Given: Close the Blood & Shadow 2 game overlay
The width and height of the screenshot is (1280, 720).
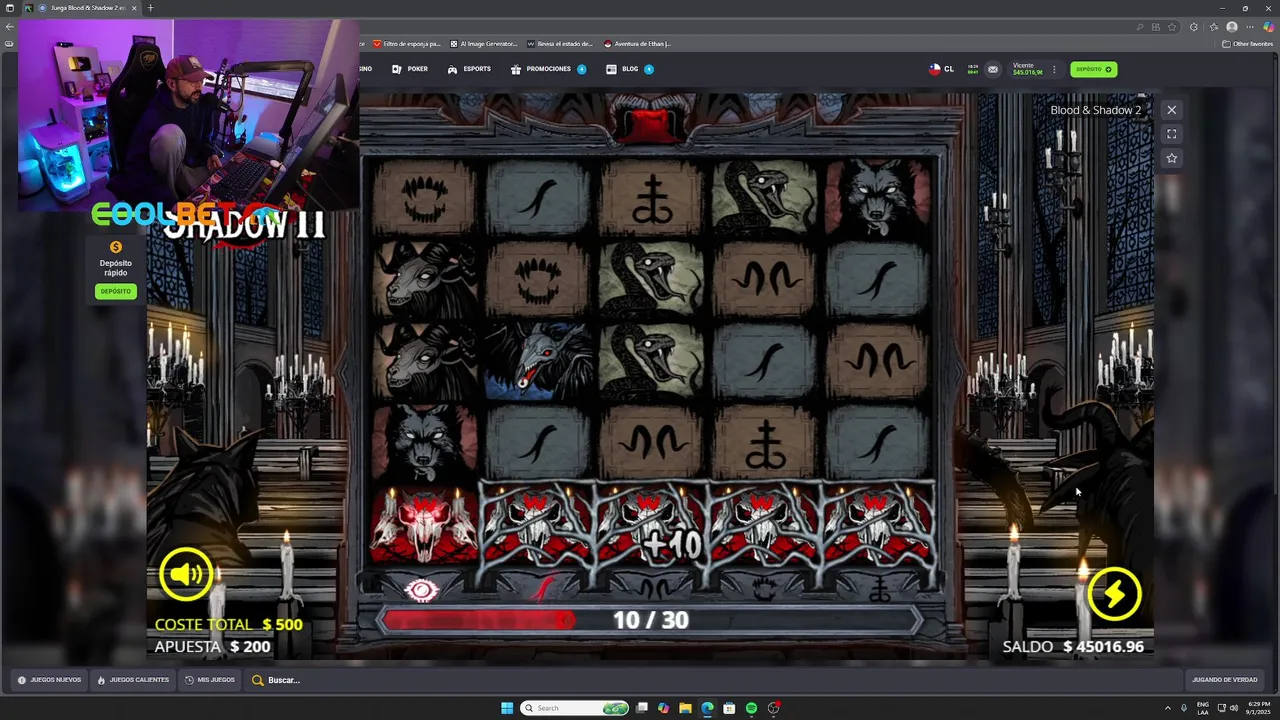Looking at the screenshot, I should (x=1171, y=110).
